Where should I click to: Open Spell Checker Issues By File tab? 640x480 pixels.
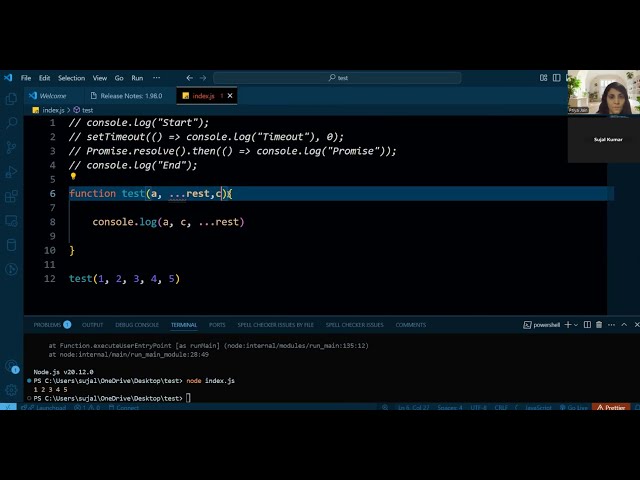pyautogui.click(x=276, y=325)
